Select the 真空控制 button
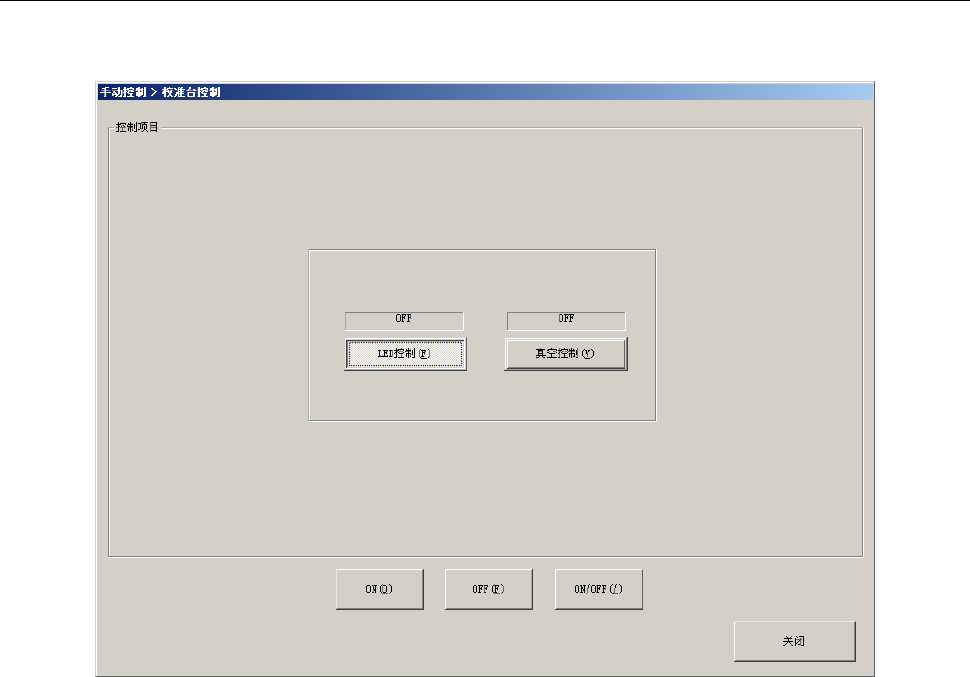Viewport: 970px width, 677px height. tap(566, 354)
